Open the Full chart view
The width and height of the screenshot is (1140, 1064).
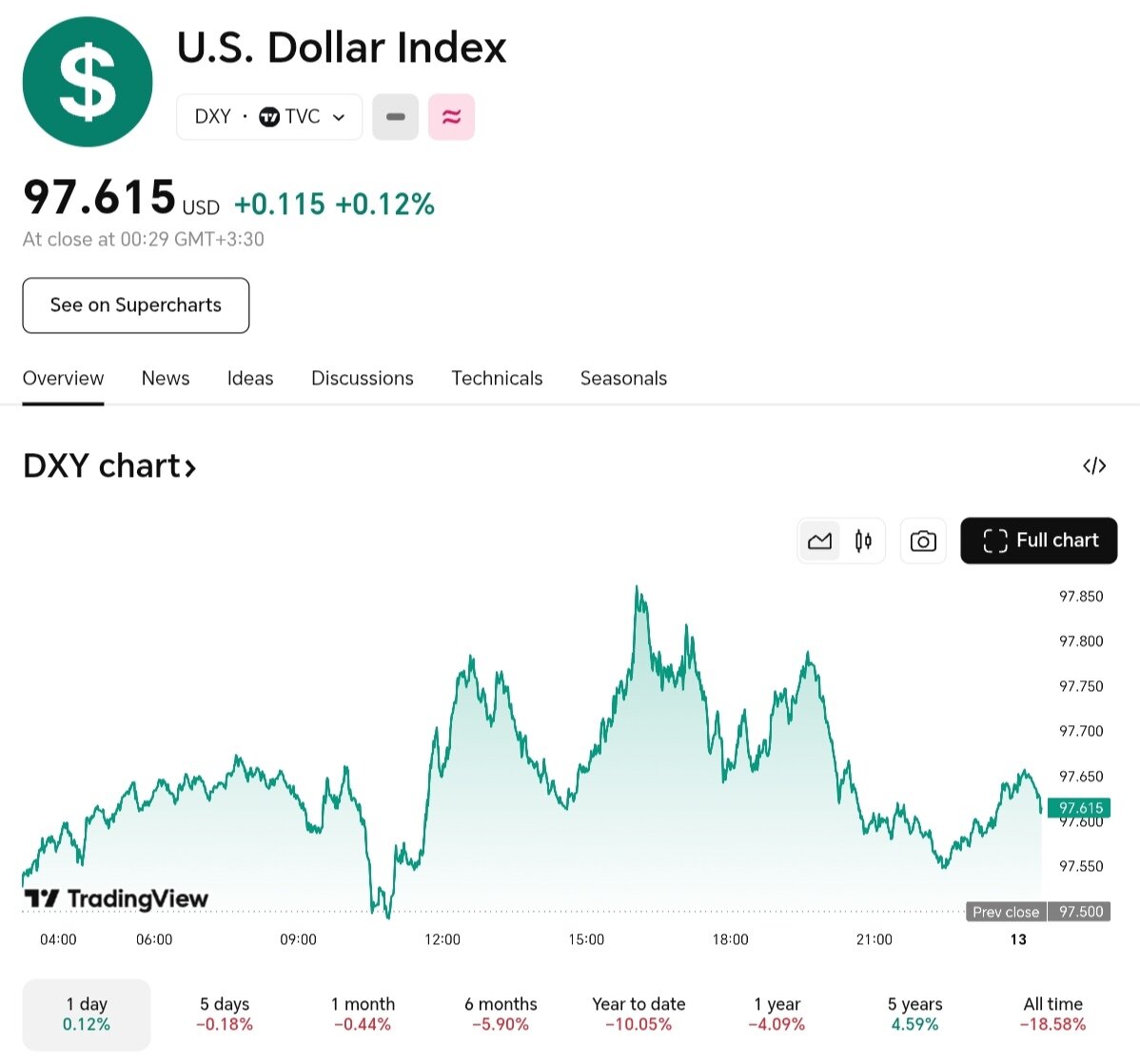point(1038,540)
